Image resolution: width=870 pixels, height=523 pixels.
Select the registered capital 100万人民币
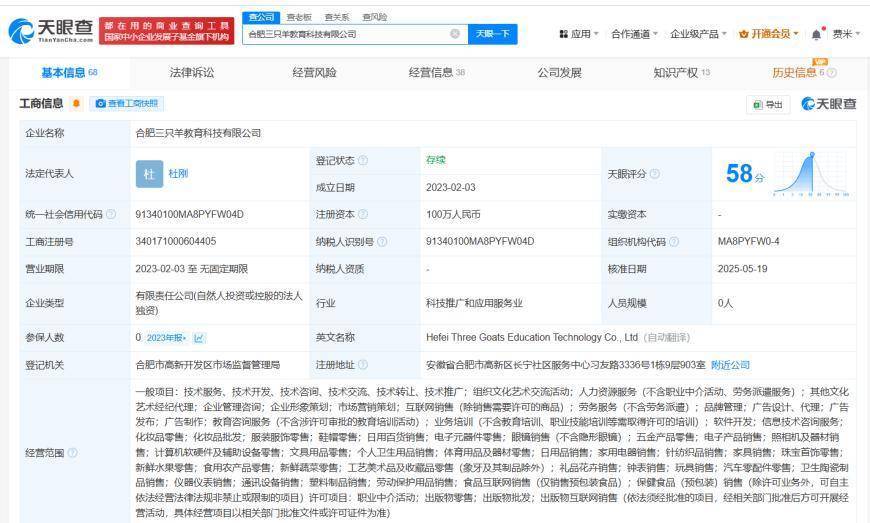[x=453, y=214]
